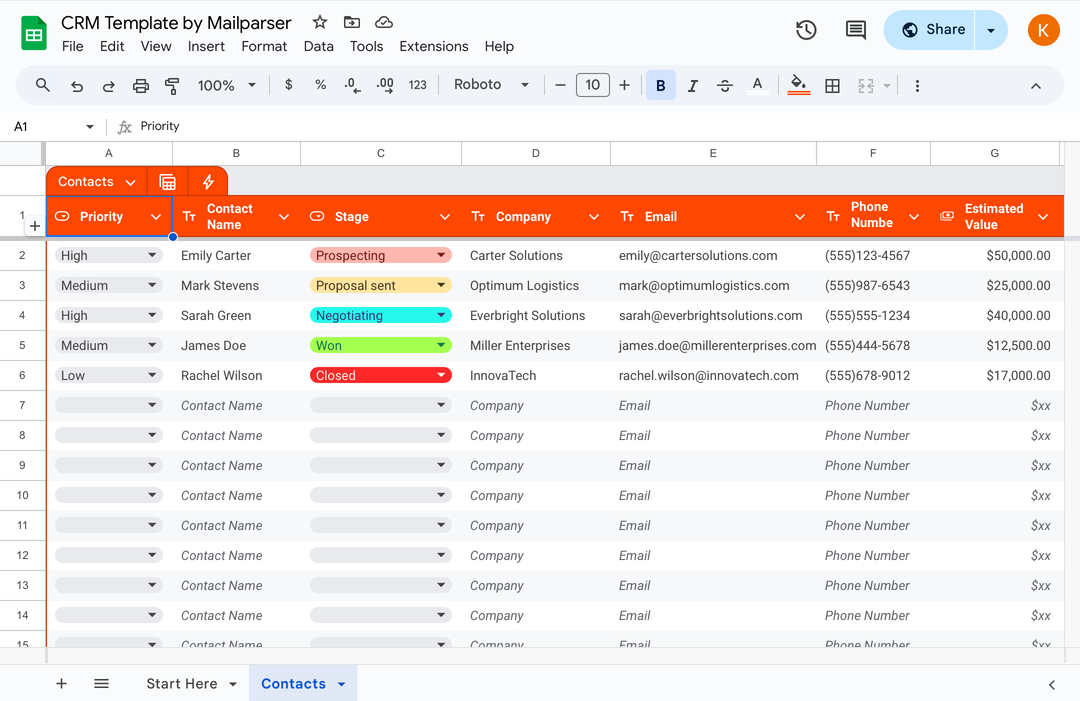Activate the paint format tool
Viewport: 1080px width, 701px height.
tap(172, 86)
